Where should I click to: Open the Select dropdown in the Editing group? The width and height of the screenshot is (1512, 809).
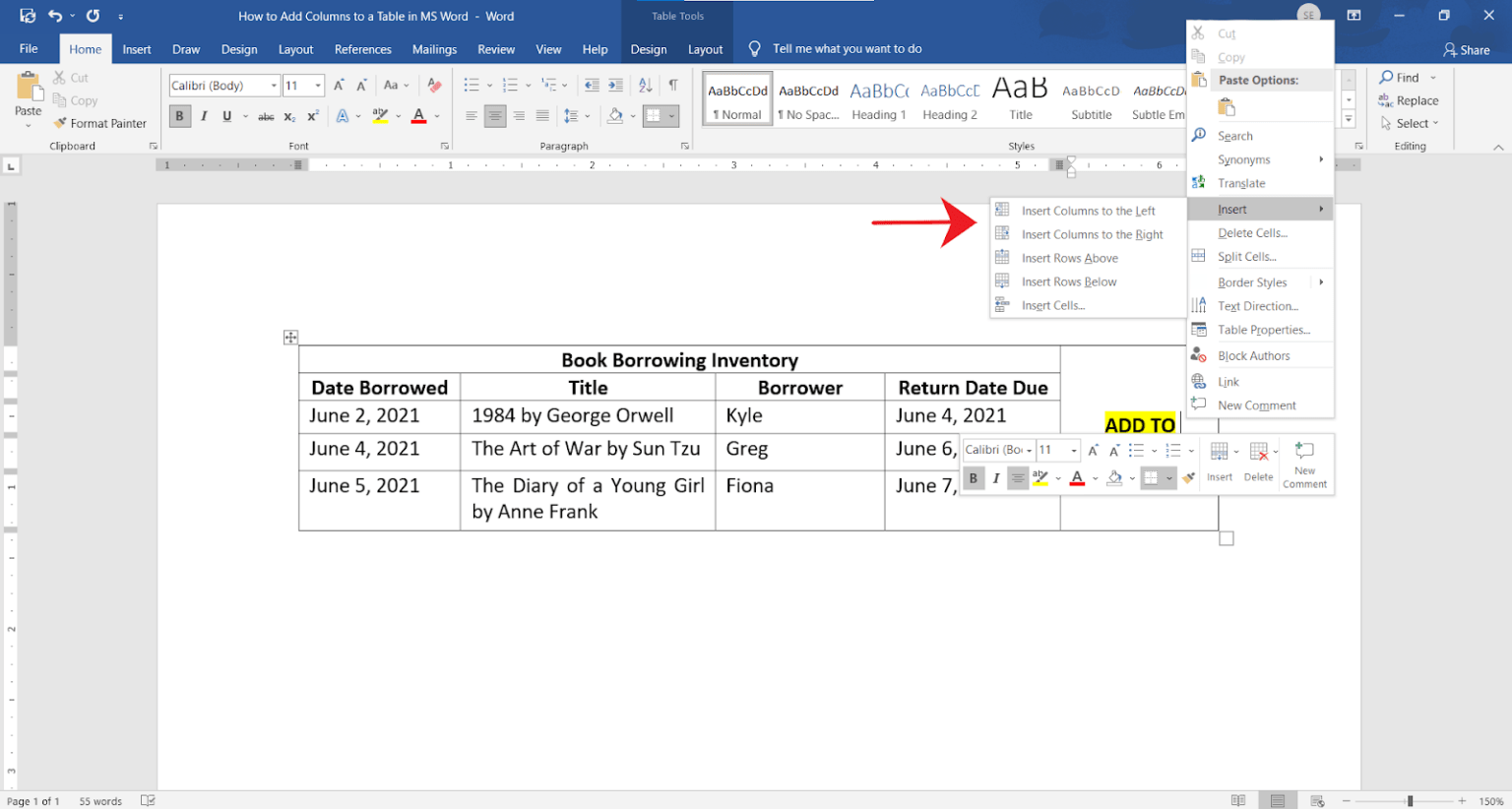point(1410,124)
